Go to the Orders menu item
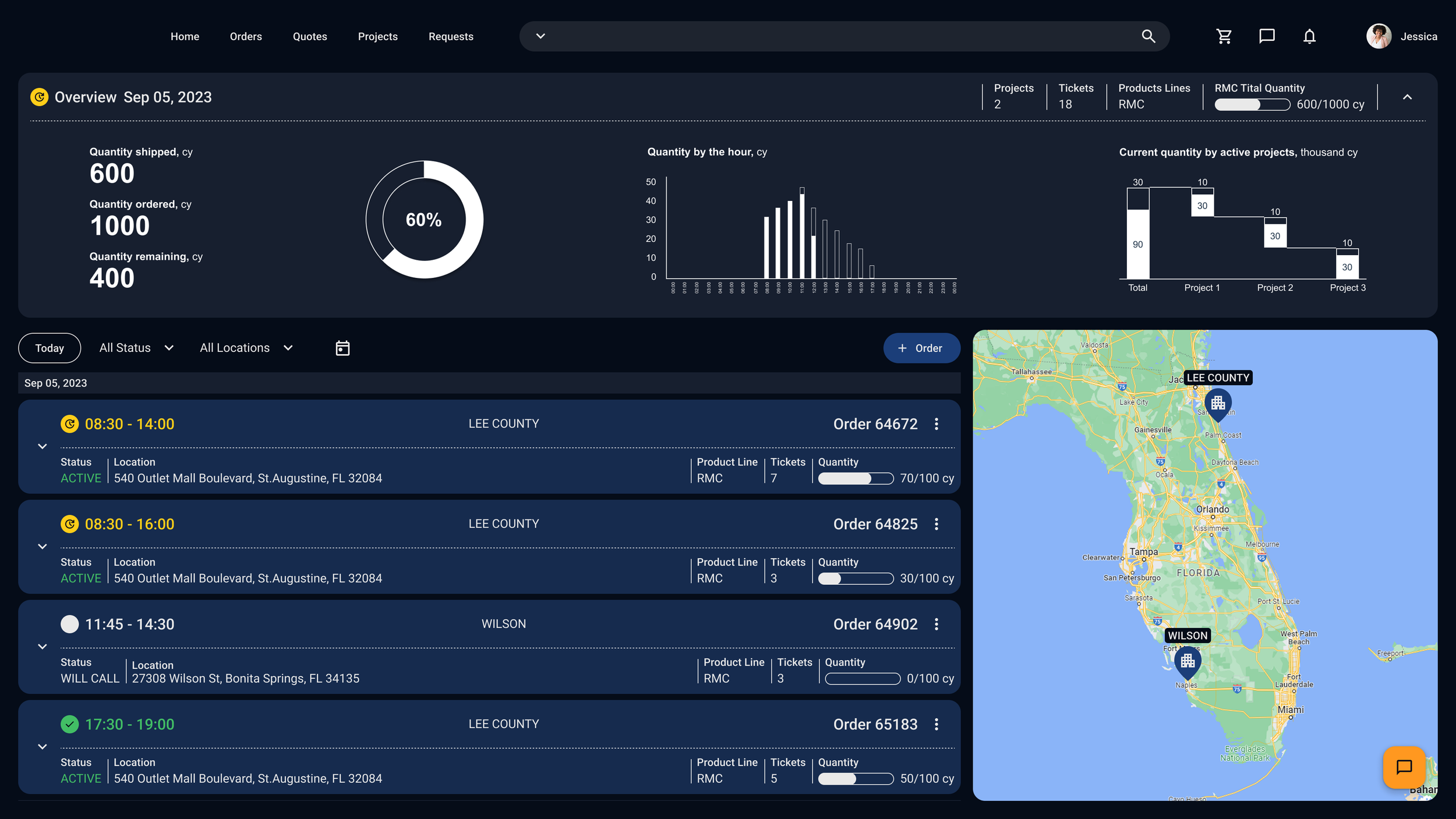 246,37
